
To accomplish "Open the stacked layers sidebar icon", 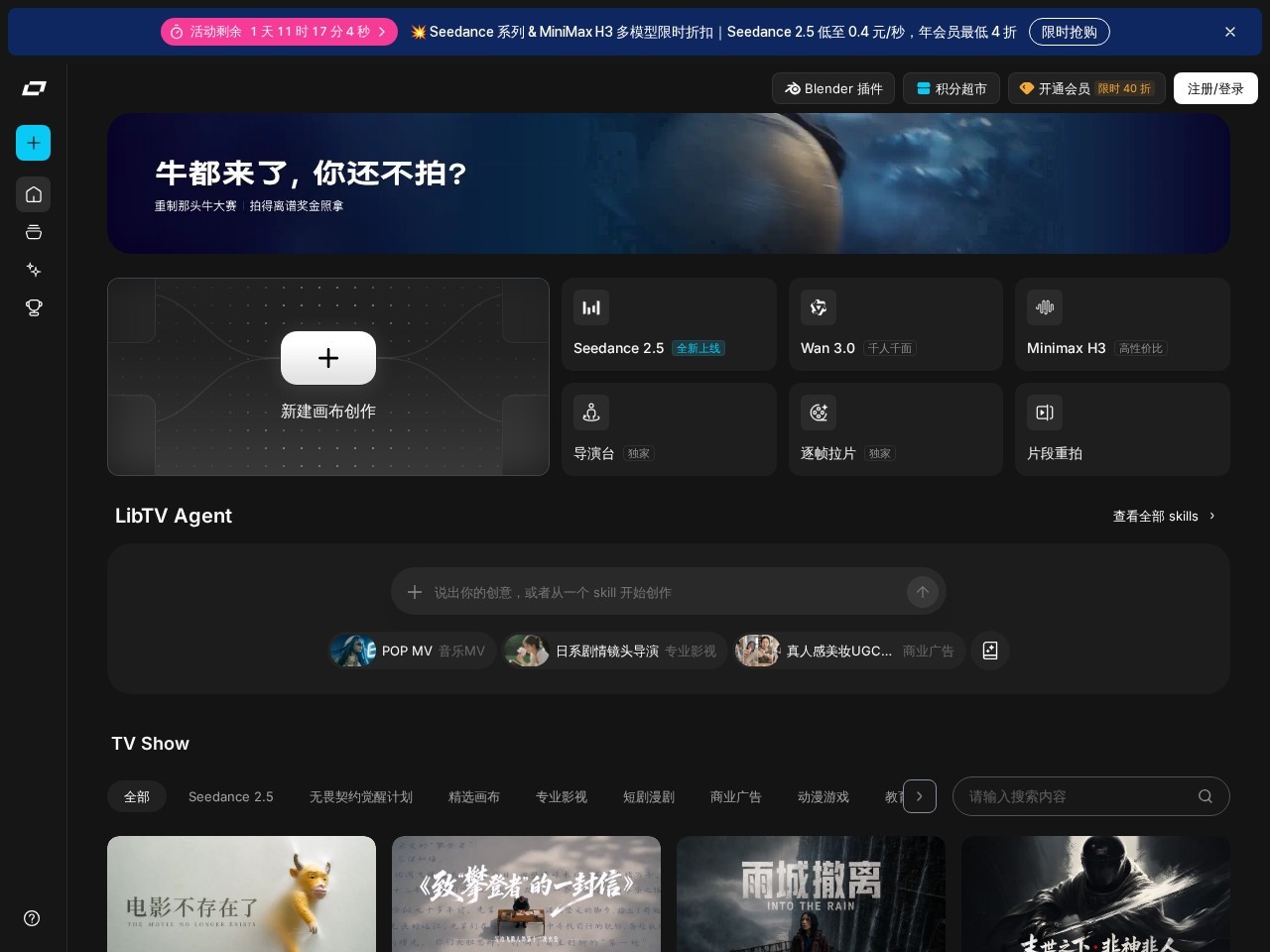I will pos(34,232).
